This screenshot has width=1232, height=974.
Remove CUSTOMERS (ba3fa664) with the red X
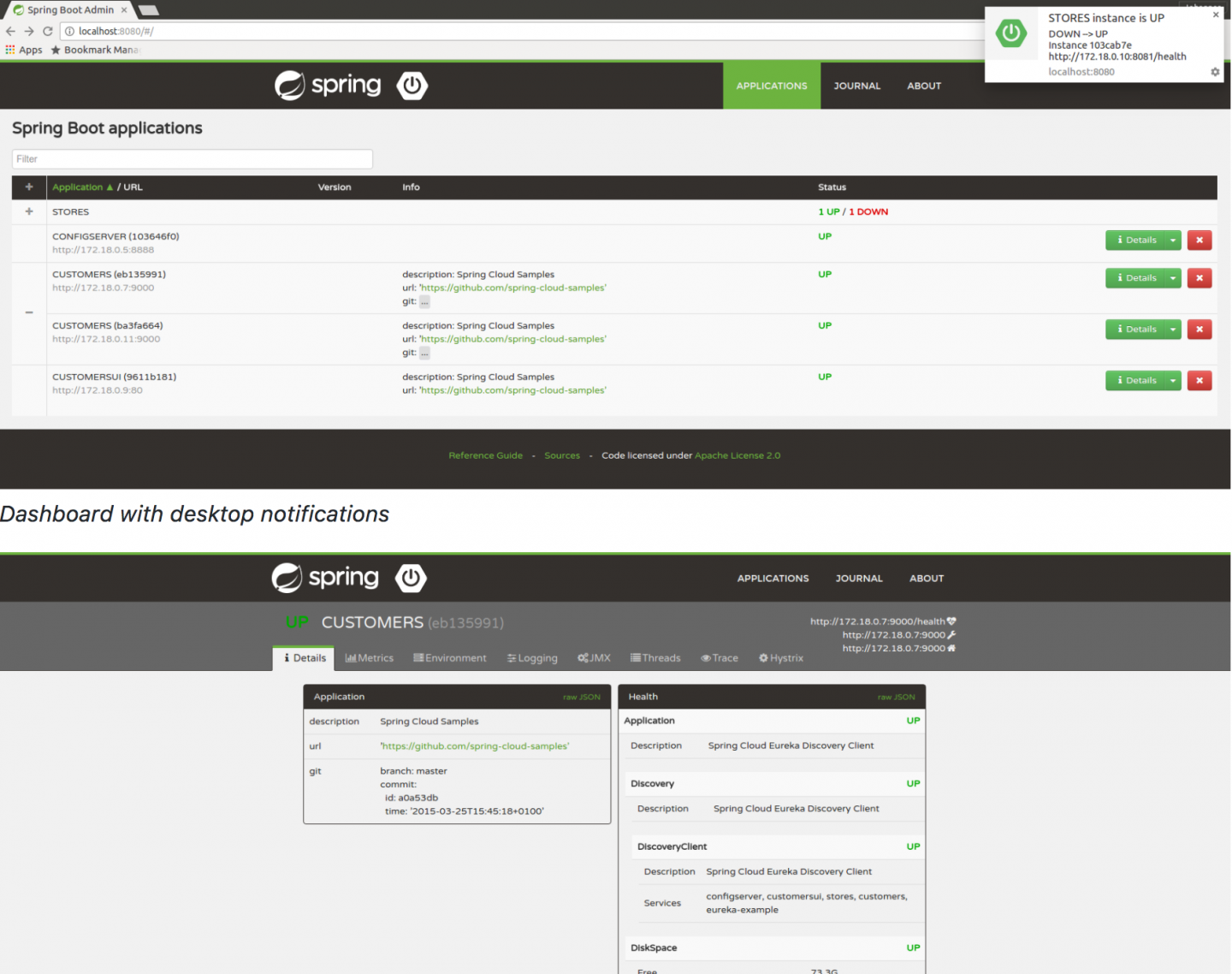point(1199,330)
